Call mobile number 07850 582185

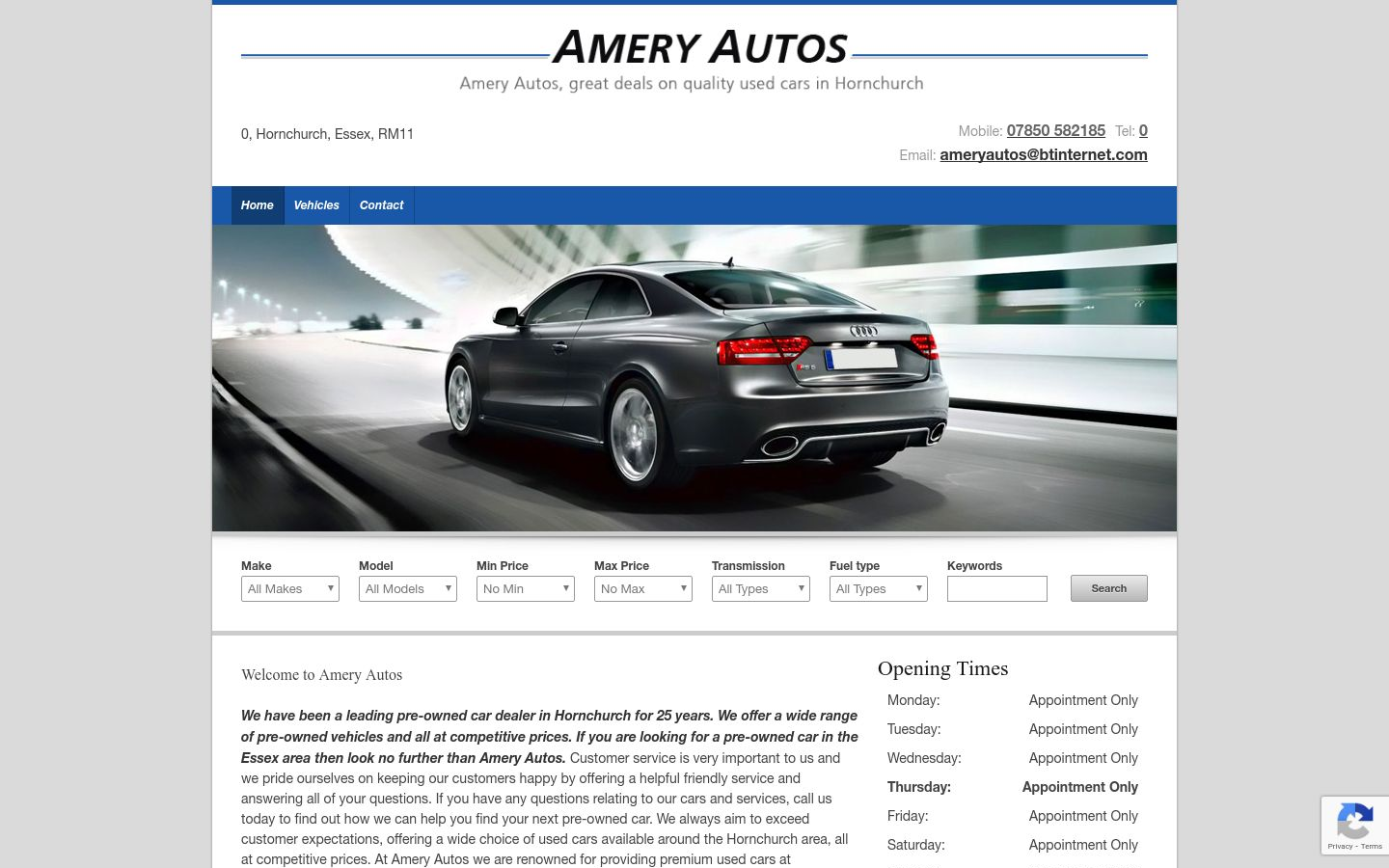pos(1056,130)
